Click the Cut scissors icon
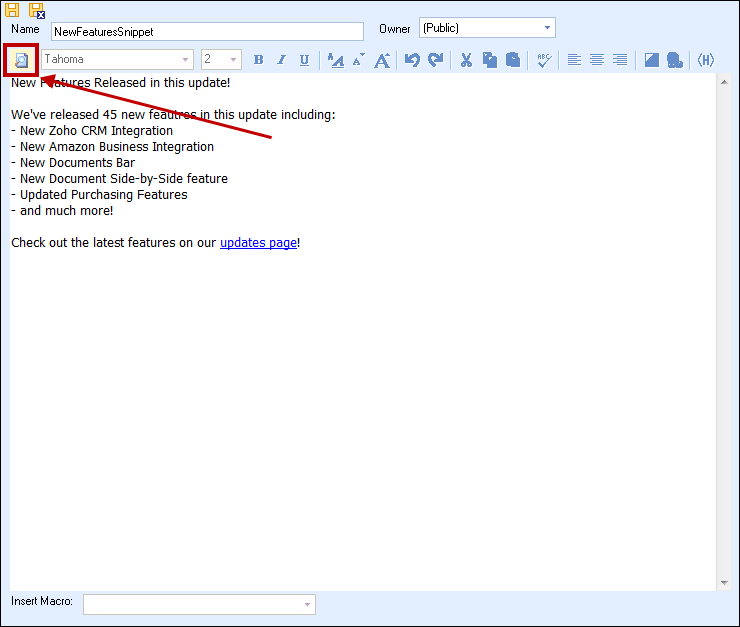740x627 pixels. coord(466,60)
